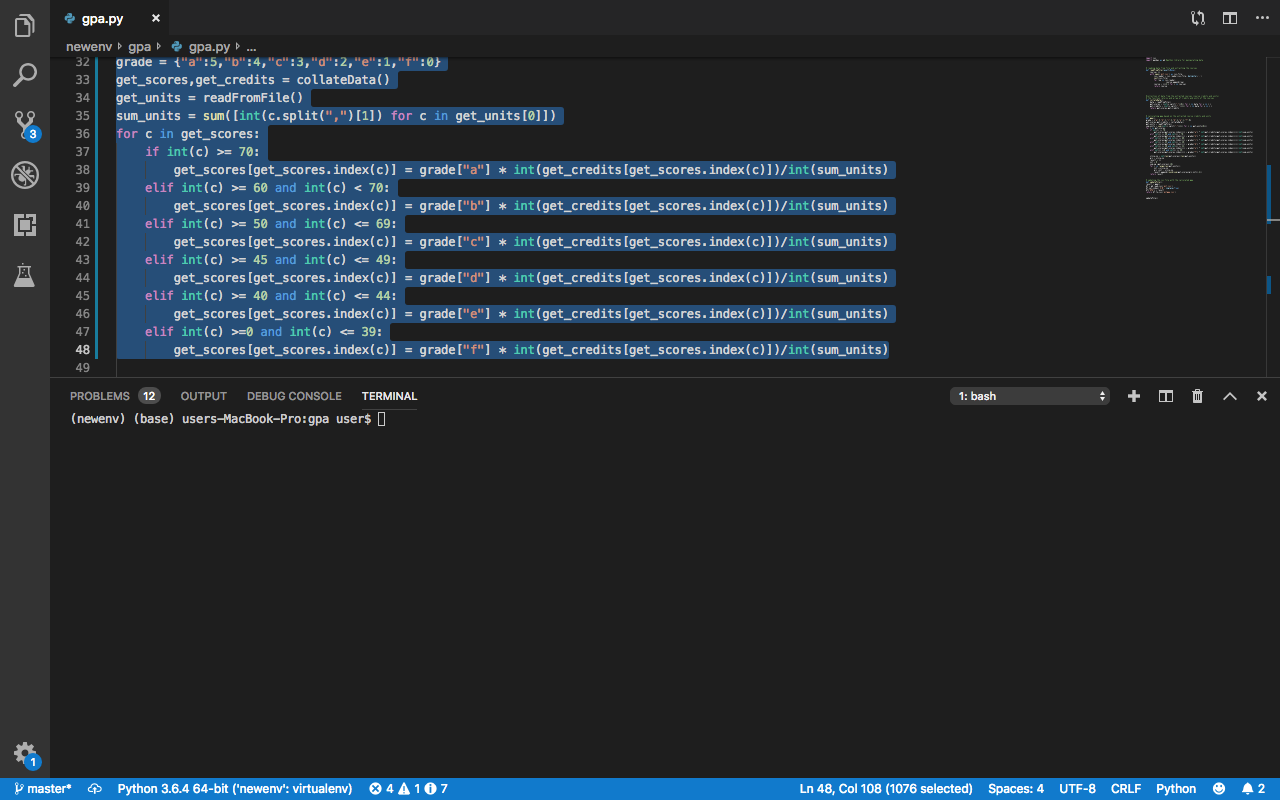
Task: Select the Debug sidebar icon
Action: [24, 175]
